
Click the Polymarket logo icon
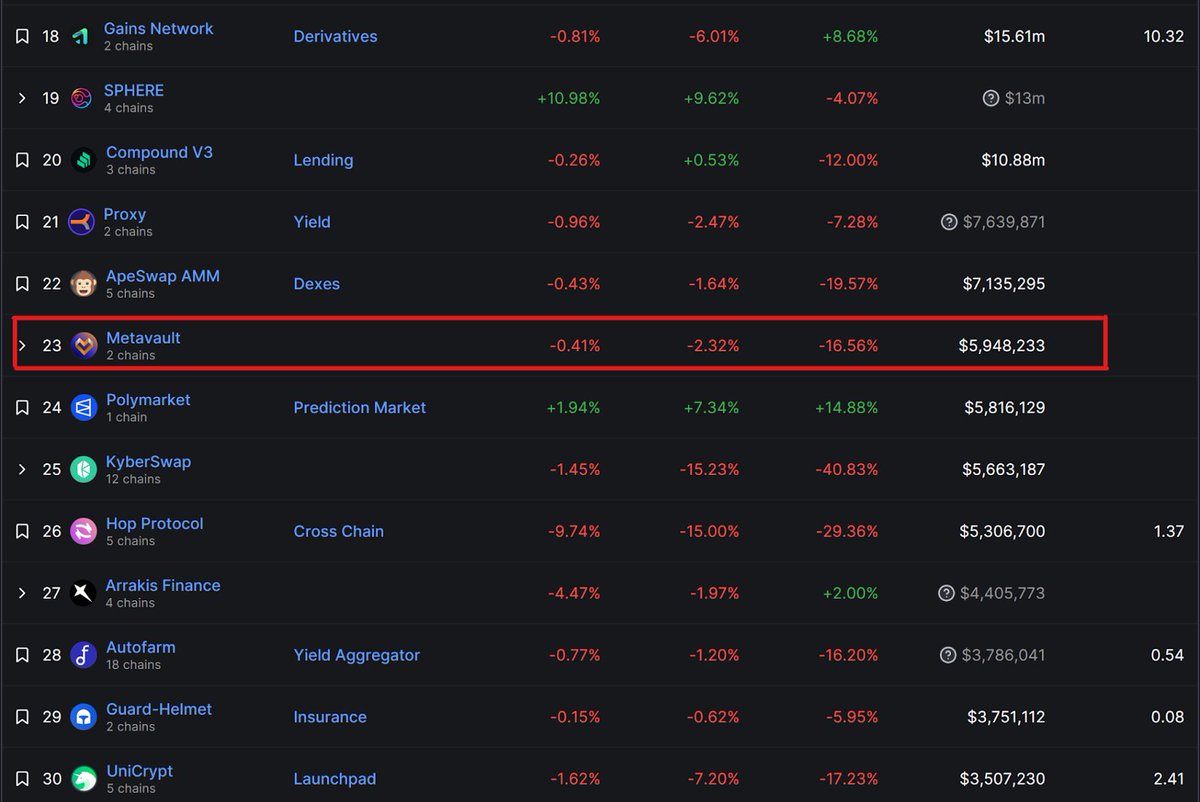point(84,408)
